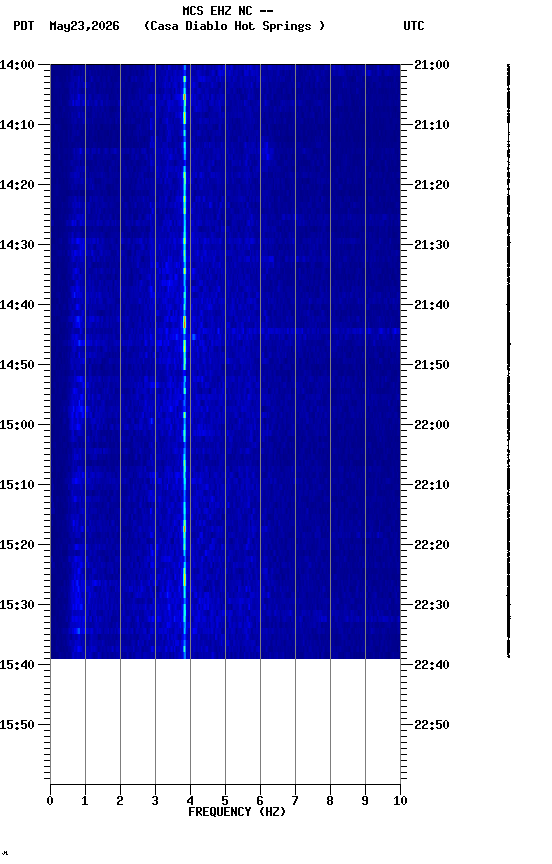Click the 22:30 UTC time label
The height and width of the screenshot is (864, 552).
pyautogui.click(x=432, y=605)
